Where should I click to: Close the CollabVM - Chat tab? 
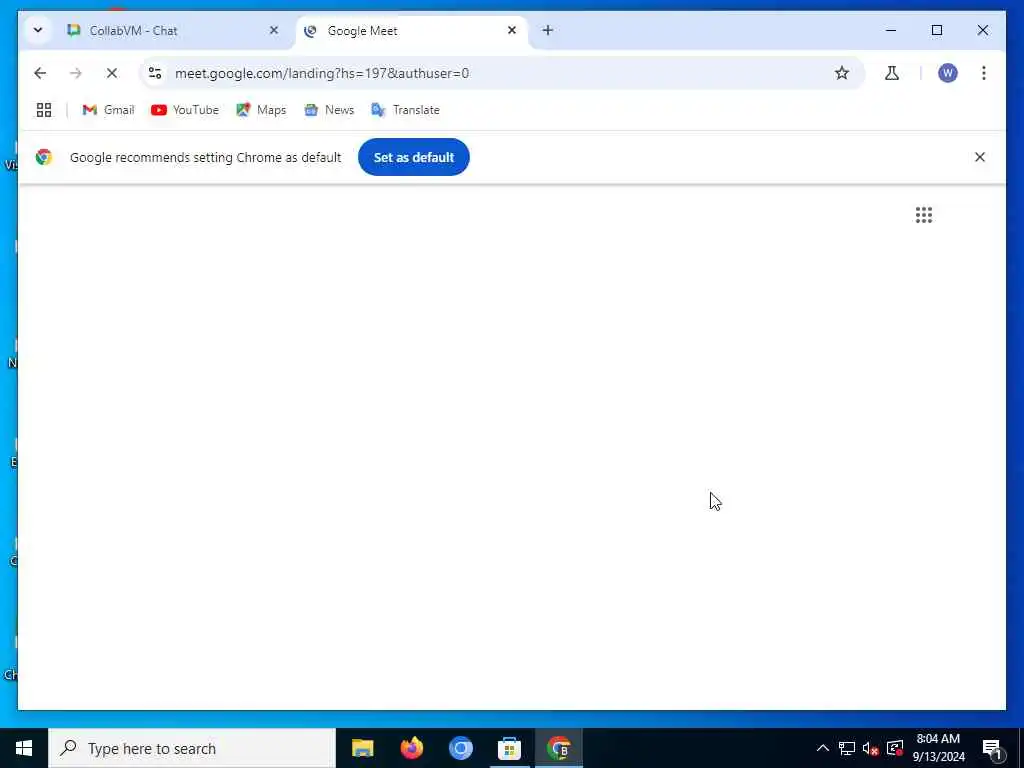pyautogui.click(x=274, y=30)
